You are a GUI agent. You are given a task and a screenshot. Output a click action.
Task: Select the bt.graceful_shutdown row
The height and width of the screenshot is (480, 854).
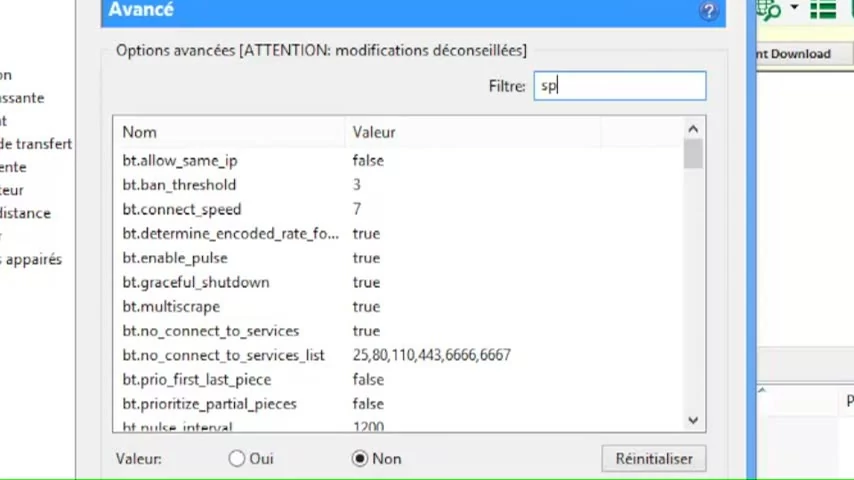(398, 282)
